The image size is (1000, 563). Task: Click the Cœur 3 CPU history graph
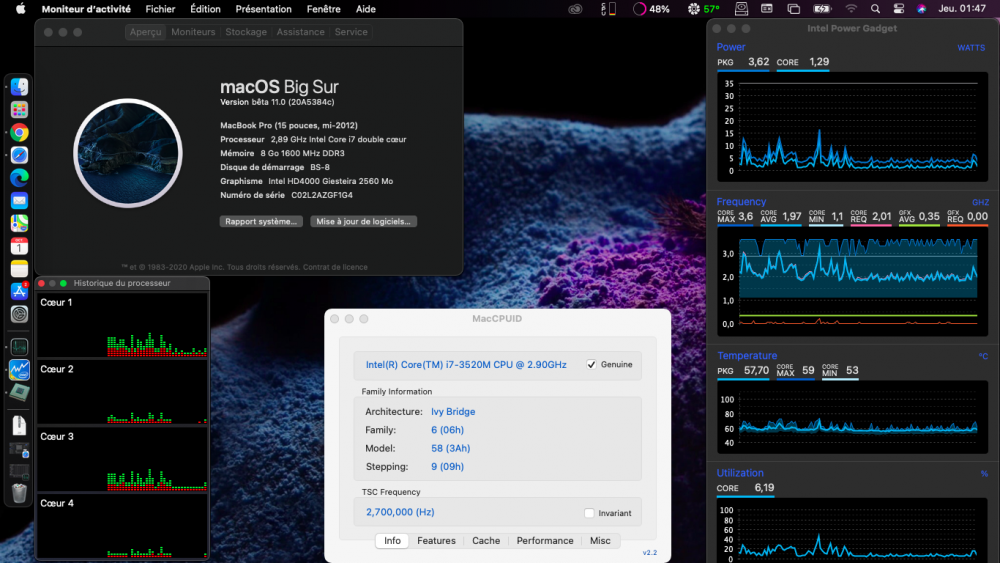122,458
